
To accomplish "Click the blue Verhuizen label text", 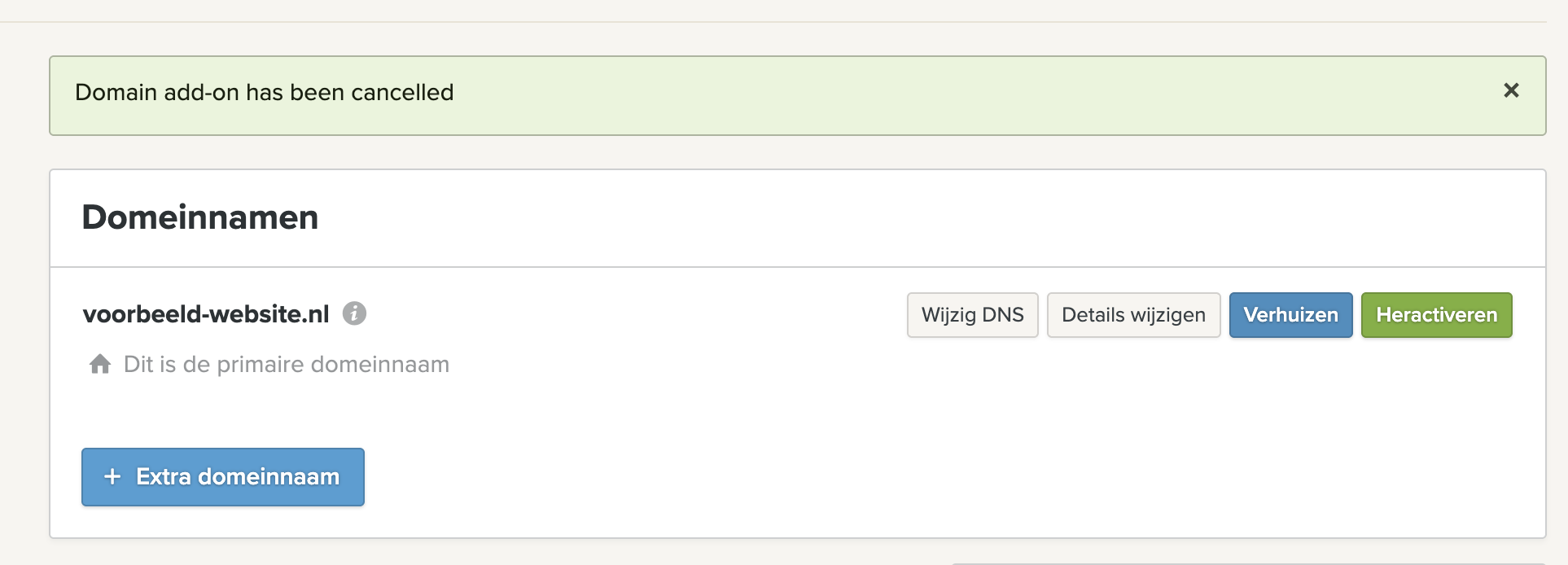I will (x=1290, y=315).
